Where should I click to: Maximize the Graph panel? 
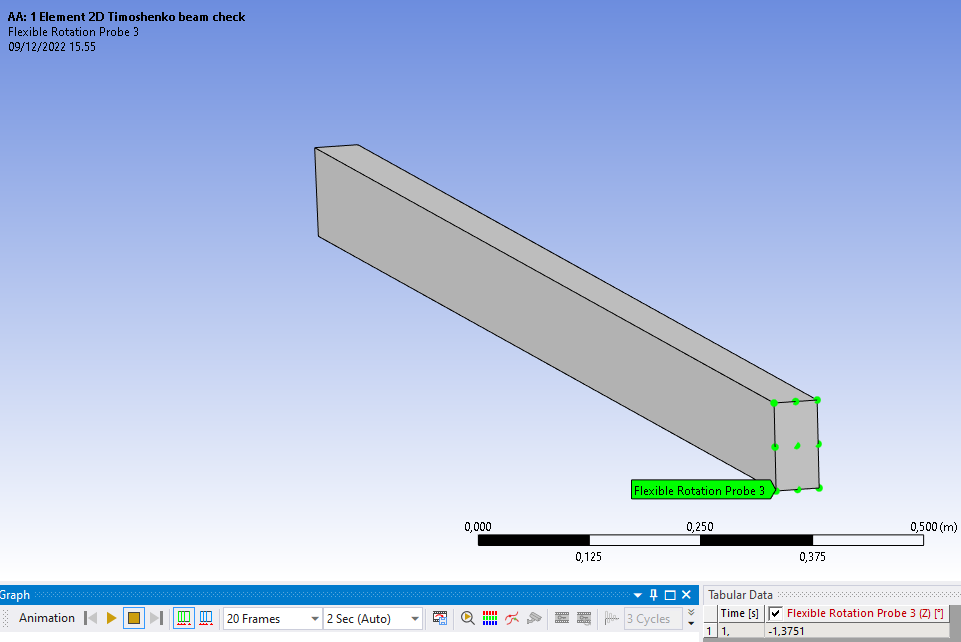point(670,595)
